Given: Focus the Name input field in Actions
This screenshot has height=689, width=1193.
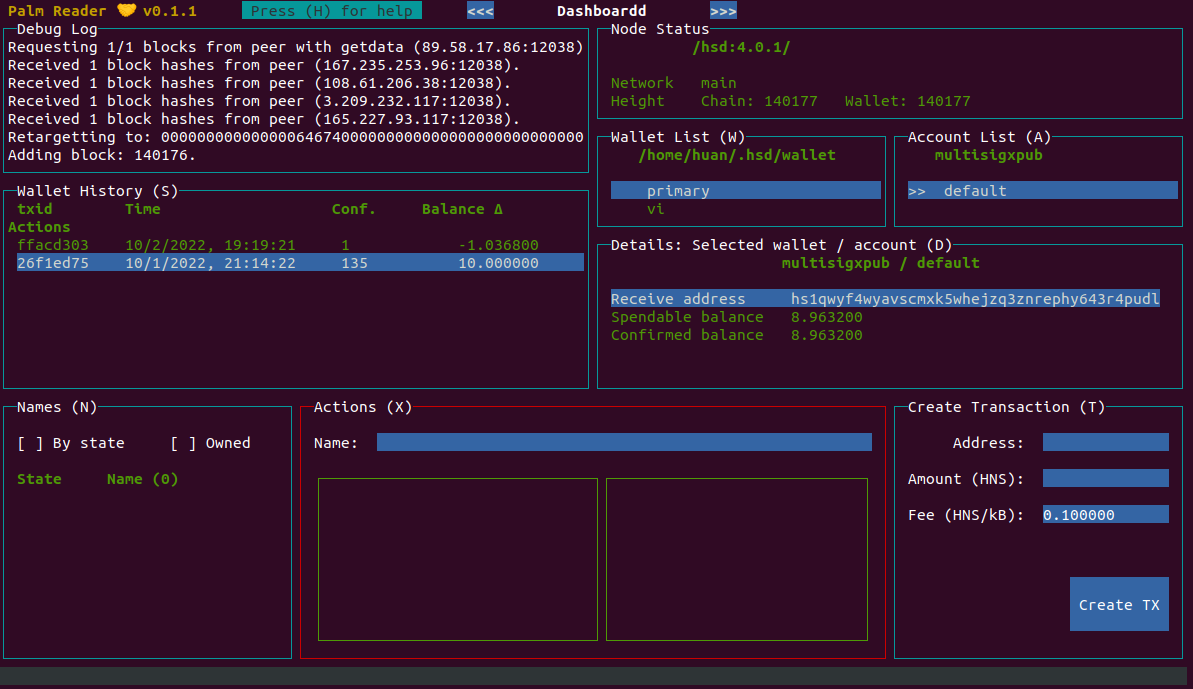Looking at the screenshot, I should coord(624,442).
